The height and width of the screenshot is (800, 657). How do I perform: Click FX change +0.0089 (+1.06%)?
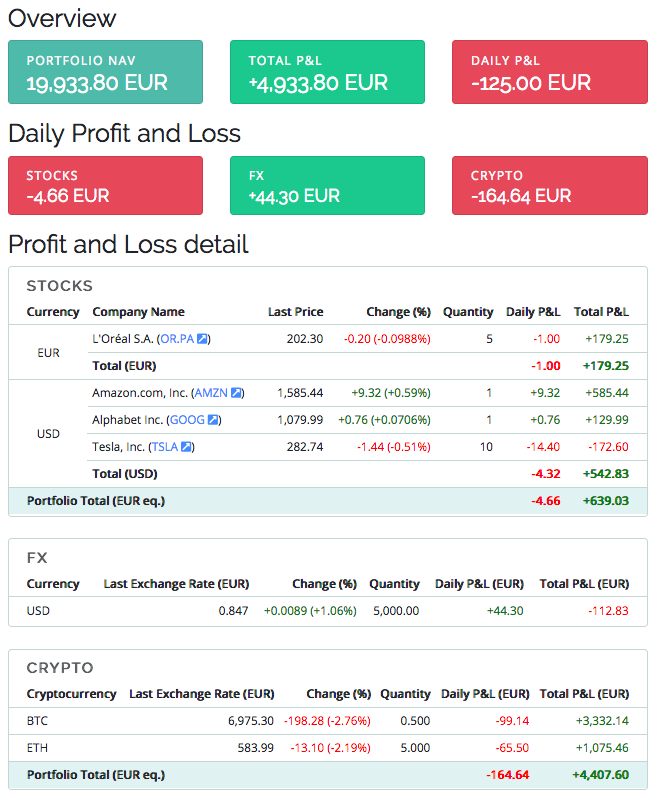tap(310, 611)
